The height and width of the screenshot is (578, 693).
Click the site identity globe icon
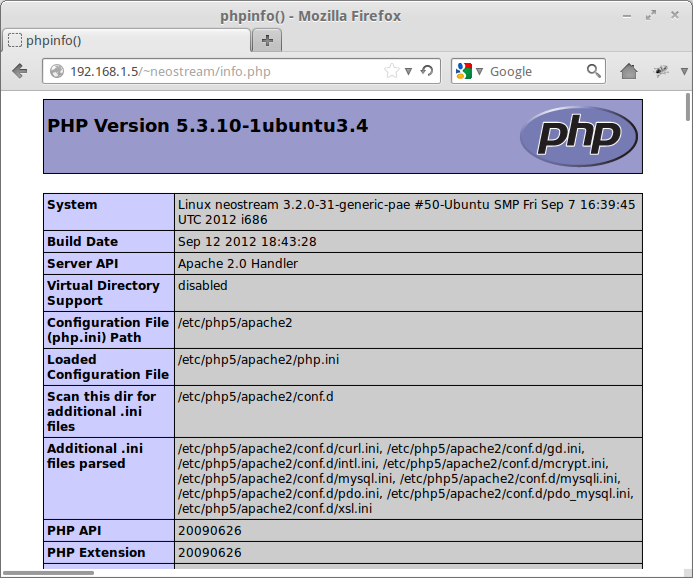tap(57, 71)
